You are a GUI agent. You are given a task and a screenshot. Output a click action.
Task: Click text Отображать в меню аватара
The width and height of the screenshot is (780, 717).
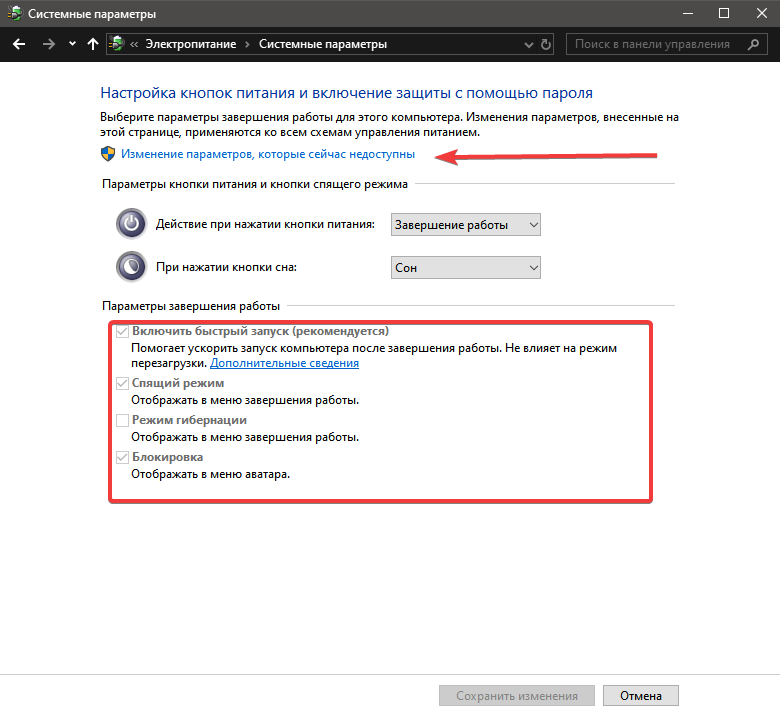[210, 474]
